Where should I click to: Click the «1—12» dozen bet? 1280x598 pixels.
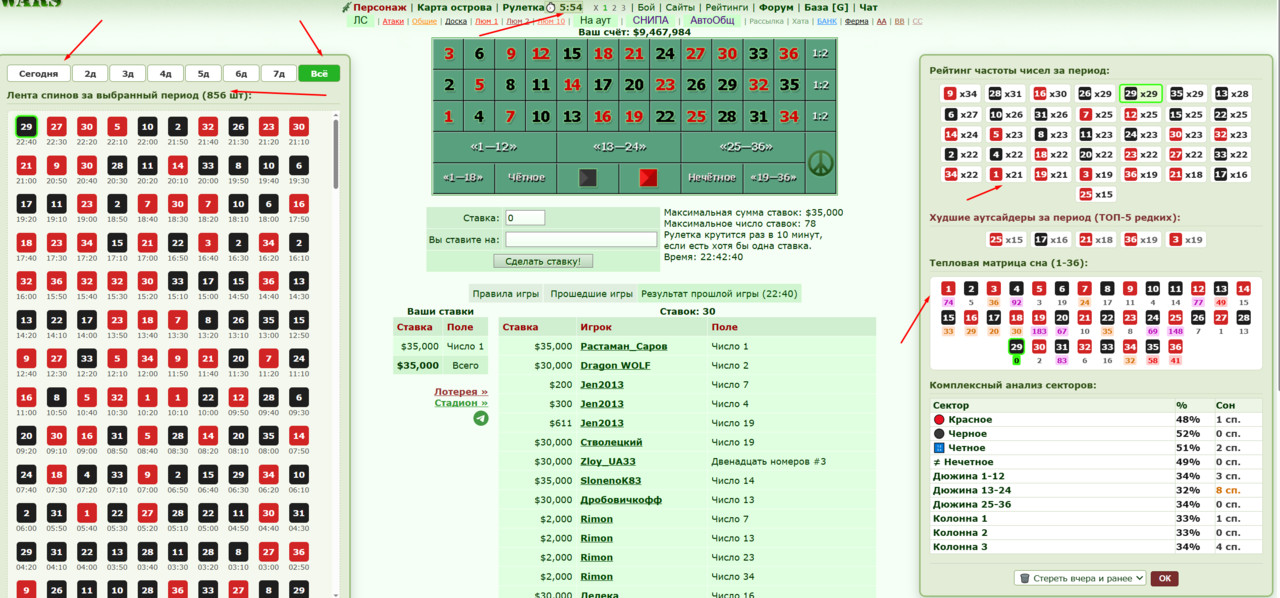pos(495,146)
